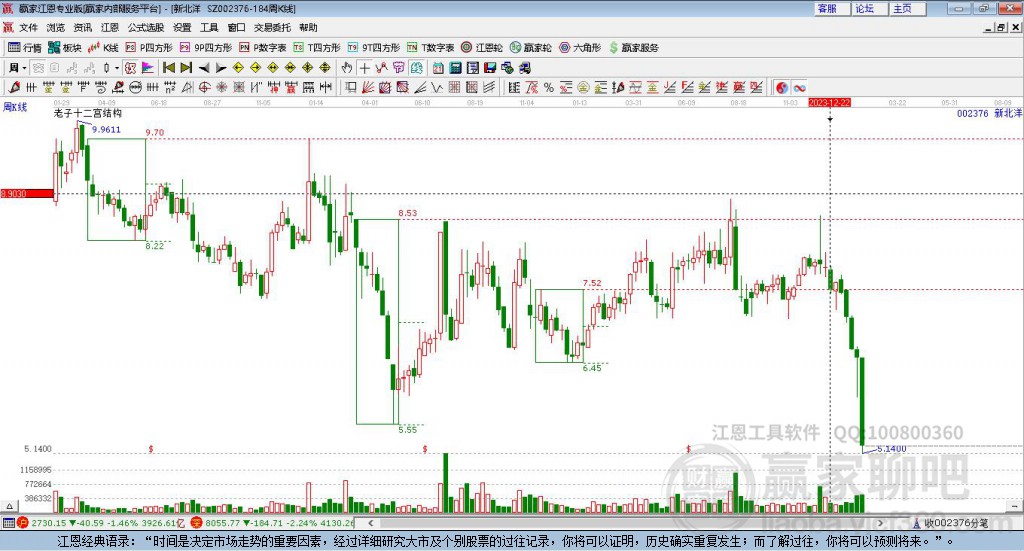Screen dimensions: 1024x551
Task: Jump to last bar icon
Action: pos(186,68)
